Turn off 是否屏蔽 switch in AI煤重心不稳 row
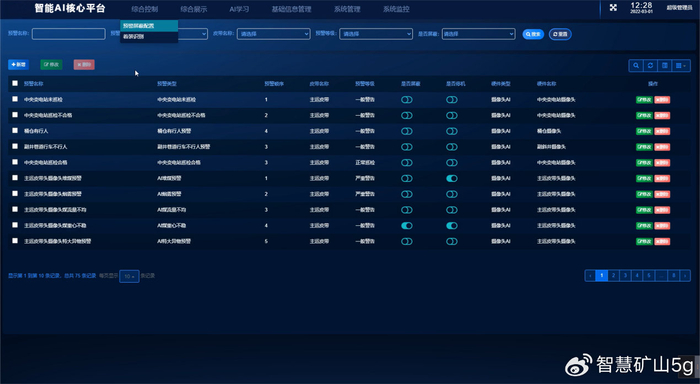The width and height of the screenshot is (700, 384). [407, 226]
